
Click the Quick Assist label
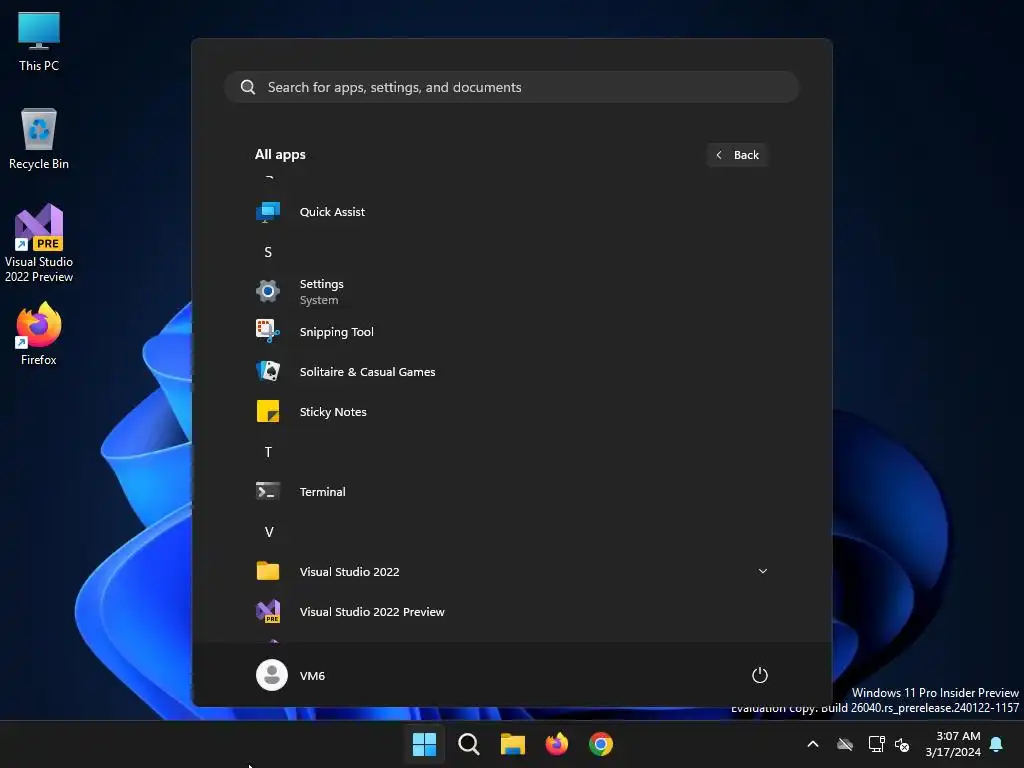(x=332, y=212)
